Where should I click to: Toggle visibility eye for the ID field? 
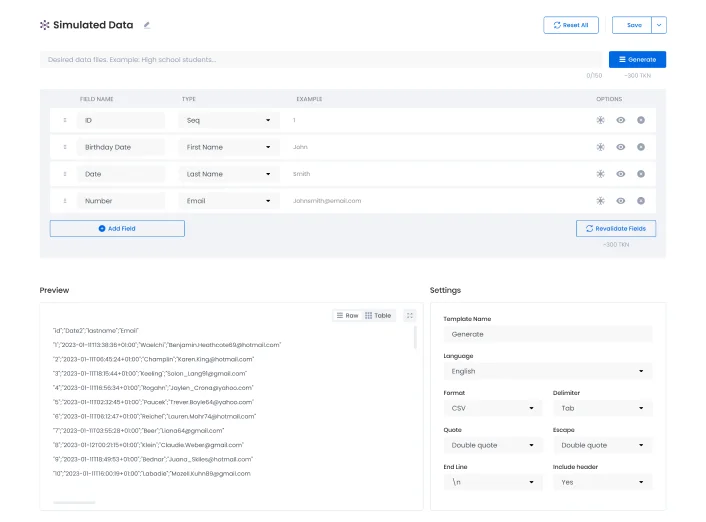tap(620, 120)
